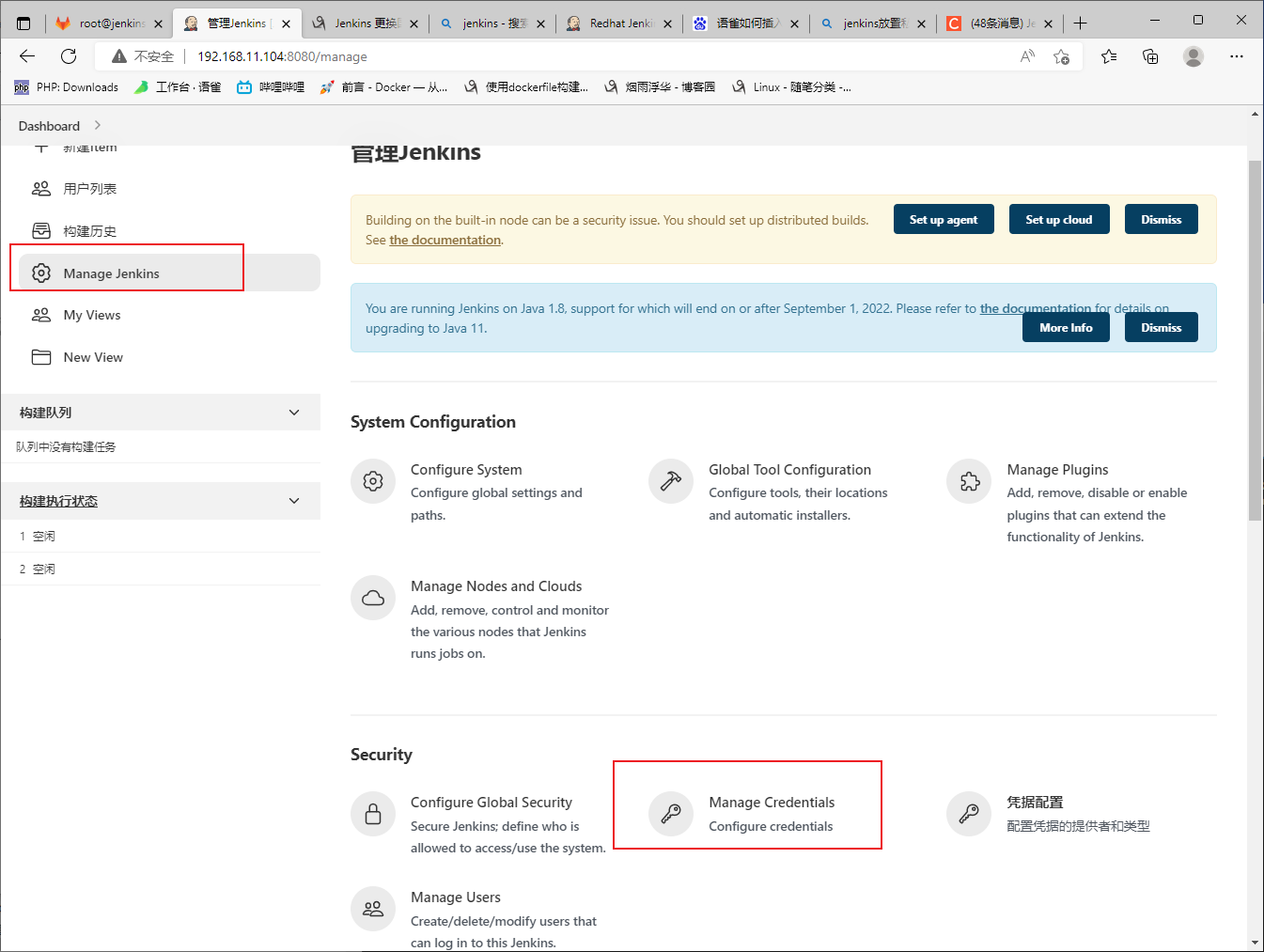Open the Manage Nodes and Clouds link
Image resolution: width=1264 pixels, height=952 pixels.
[x=496, y=585]
